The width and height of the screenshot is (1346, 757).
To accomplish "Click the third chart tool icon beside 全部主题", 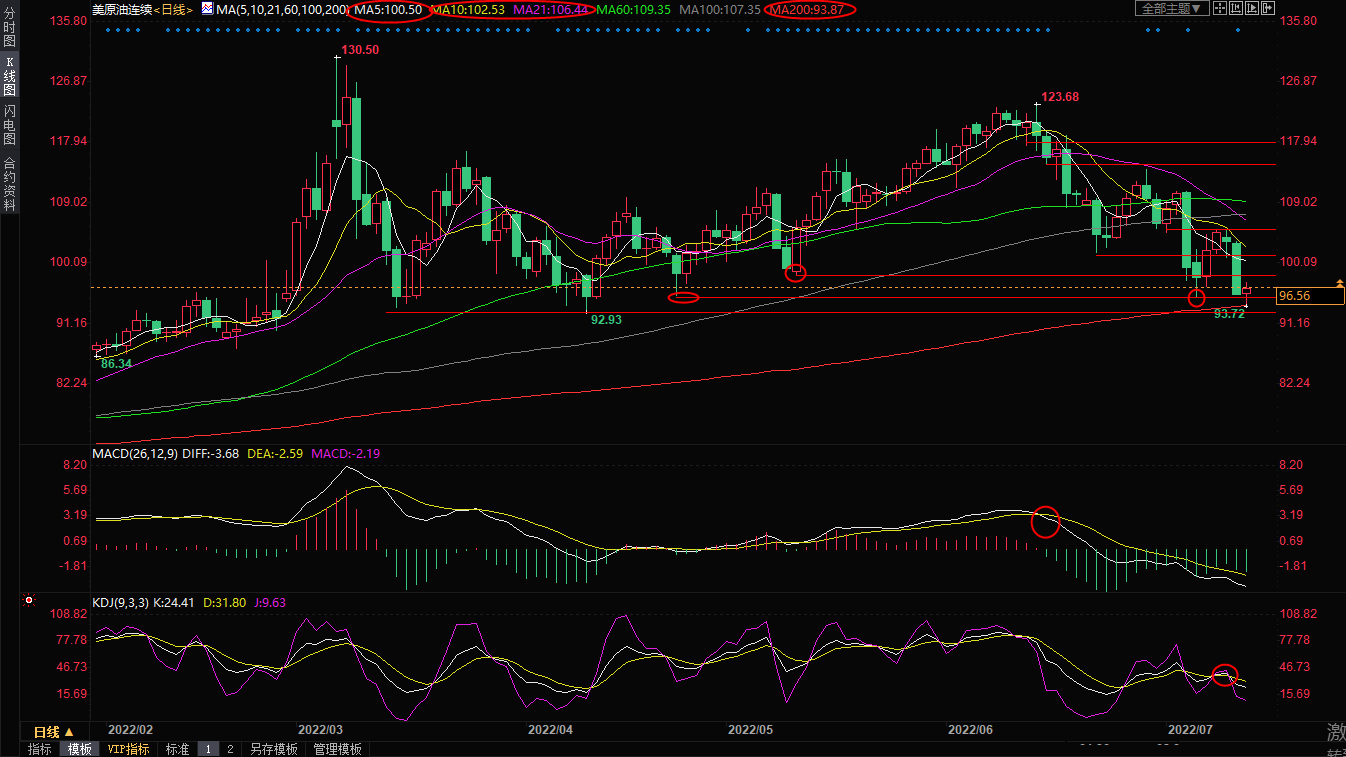I will [1252, 9].
